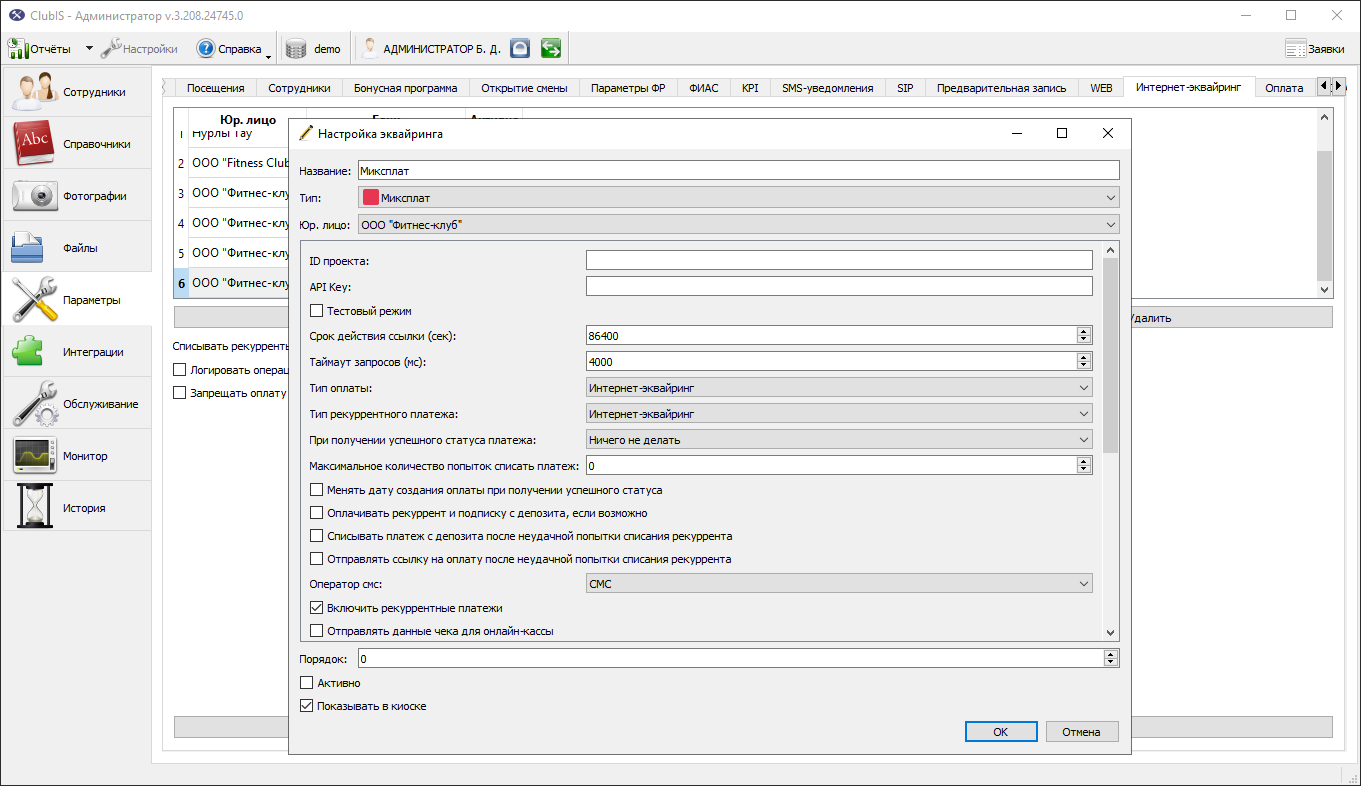This screenshot has height=786, width=1361.
Task: Click the pencil icon of Настройка эквайринга dialog
Action: tap(305, 133)
